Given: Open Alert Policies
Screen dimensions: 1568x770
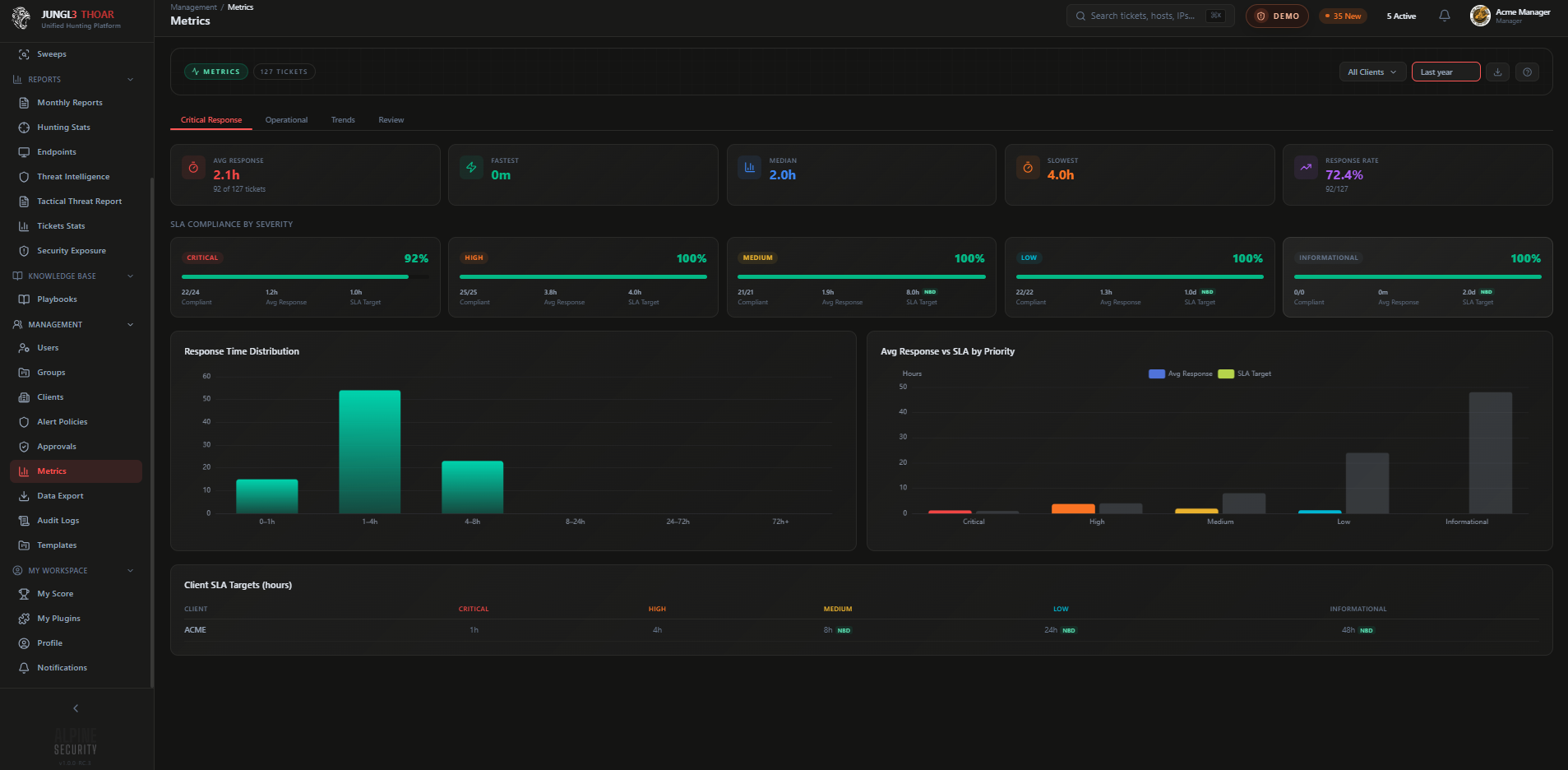Looking at the screenshot, I should coord(76,422).
